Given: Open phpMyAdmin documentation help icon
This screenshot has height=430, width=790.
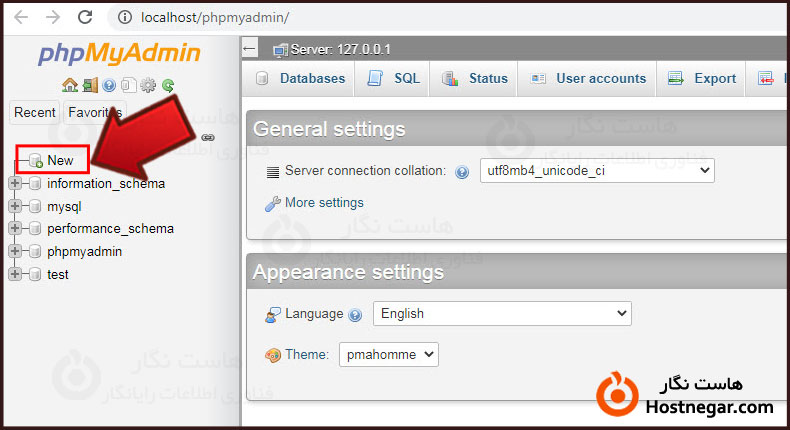Looking at the screenshot, I should 109,85.
